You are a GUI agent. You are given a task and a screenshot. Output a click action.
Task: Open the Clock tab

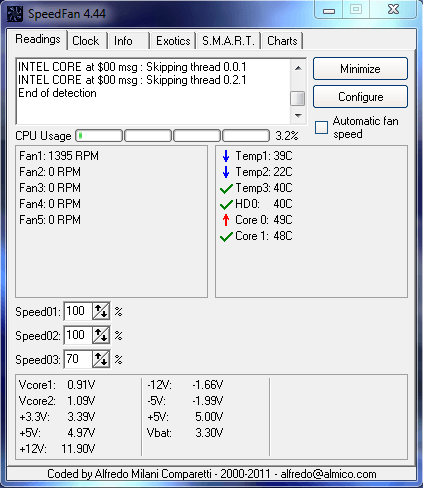point(86,41)
